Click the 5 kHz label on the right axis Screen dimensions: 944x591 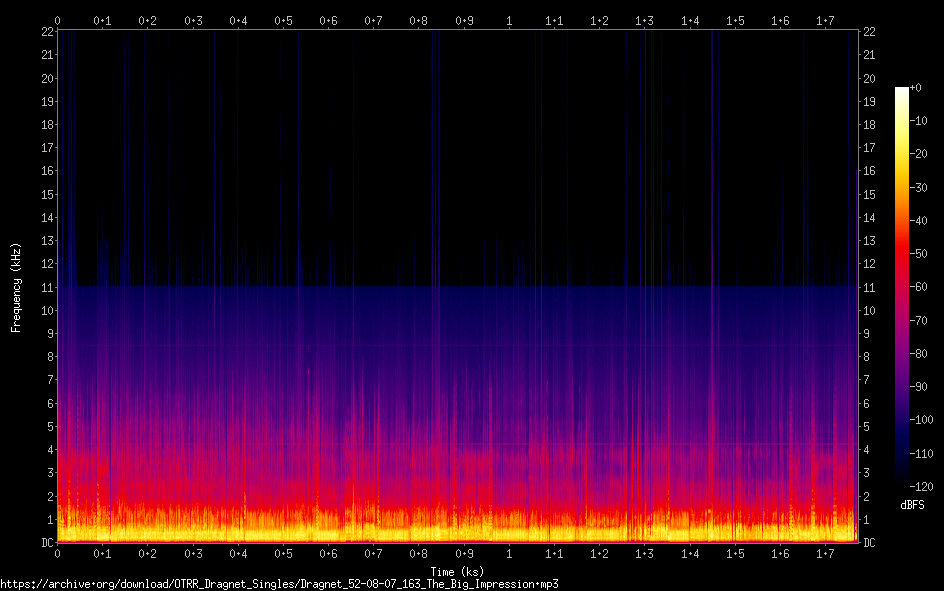point(866,427)
